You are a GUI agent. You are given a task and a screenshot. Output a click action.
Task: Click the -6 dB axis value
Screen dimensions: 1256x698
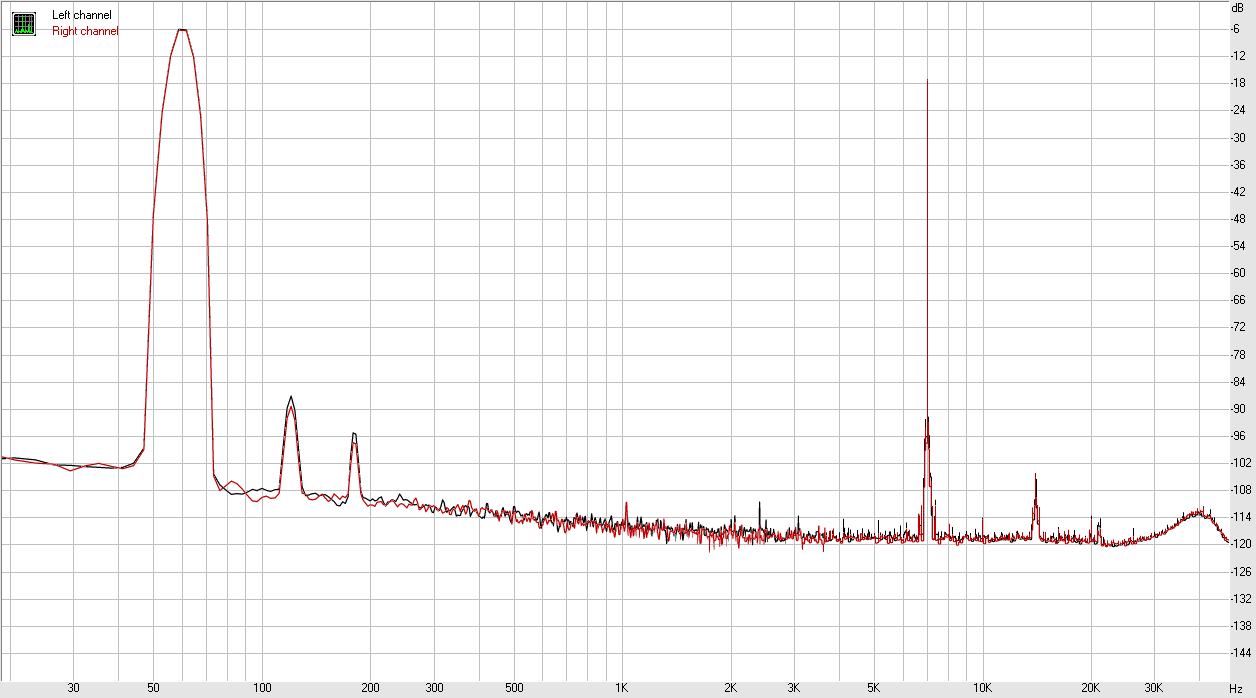point(1237,28)
